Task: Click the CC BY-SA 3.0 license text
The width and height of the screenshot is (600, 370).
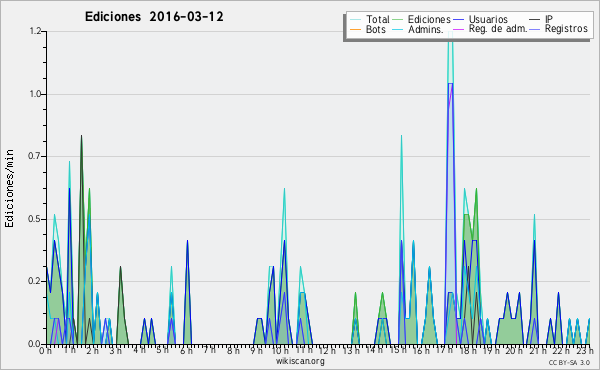Action: point(569,362)
